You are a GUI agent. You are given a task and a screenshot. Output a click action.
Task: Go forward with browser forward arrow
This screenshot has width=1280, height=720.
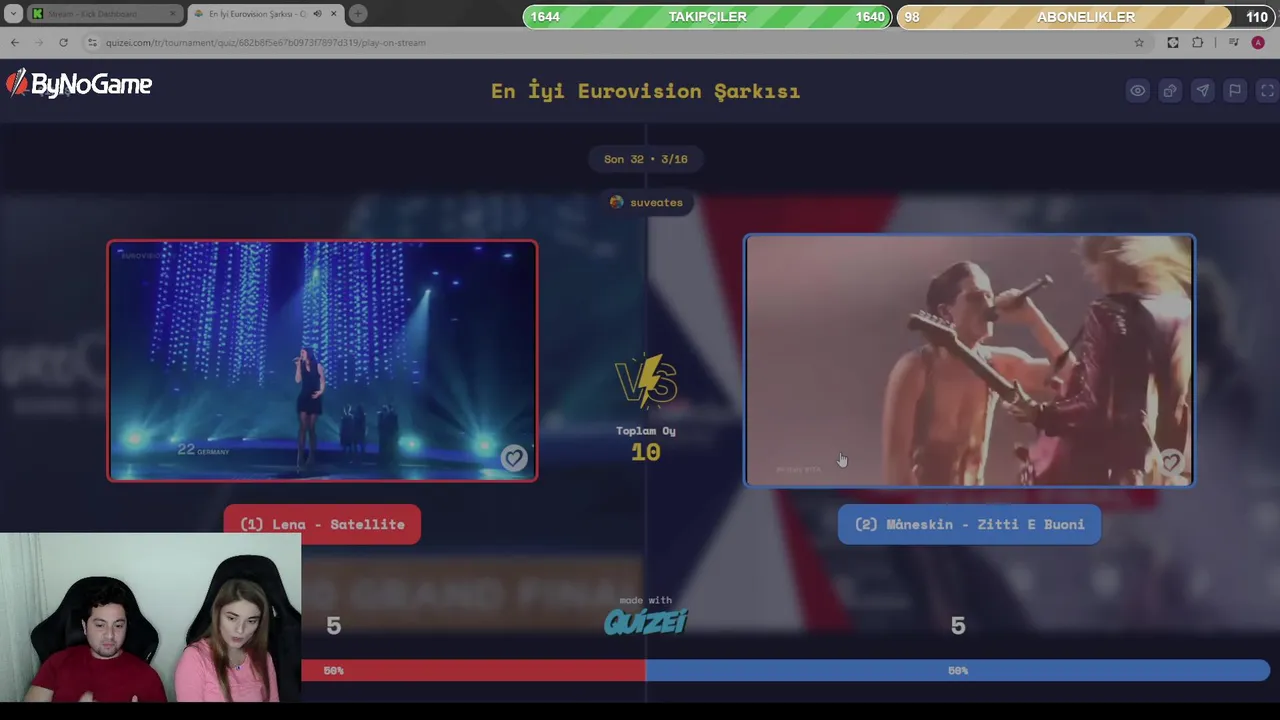(39, 42)
